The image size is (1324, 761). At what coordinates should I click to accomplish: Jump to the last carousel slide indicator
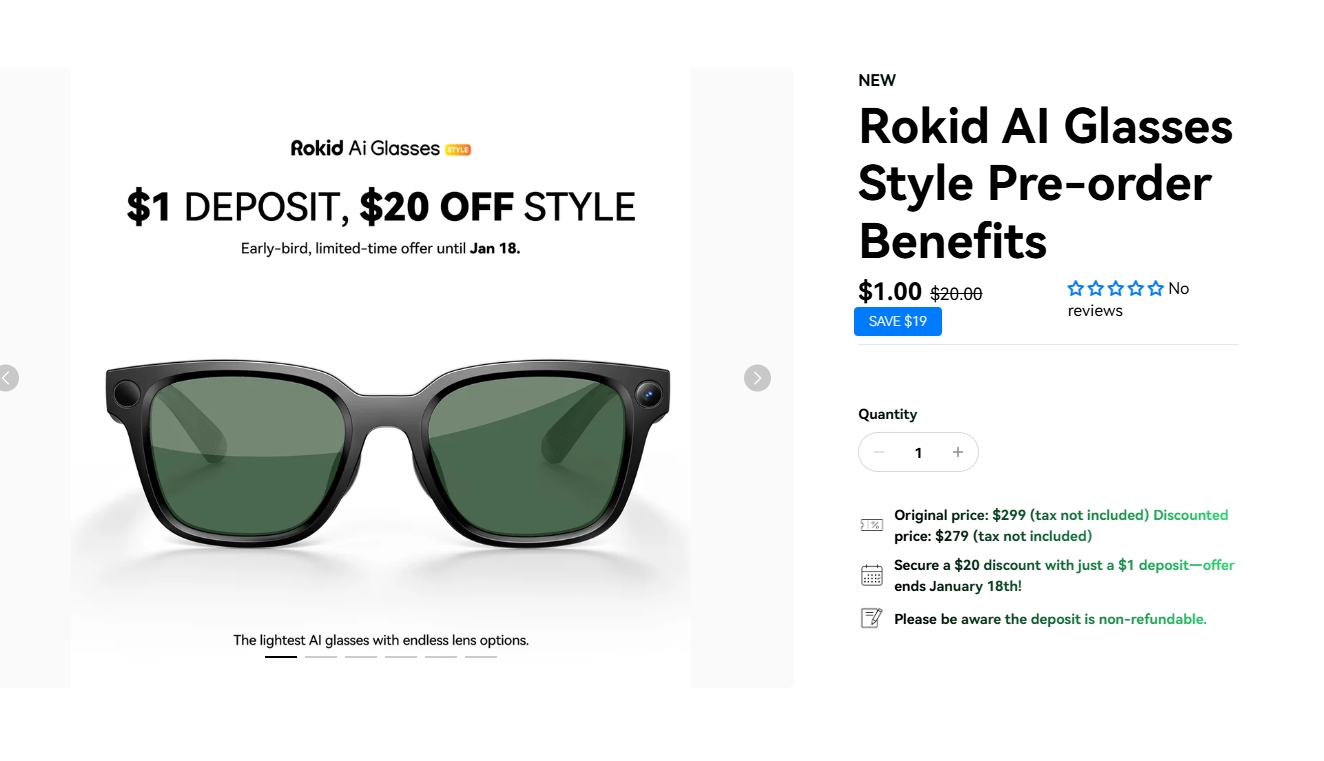click(481, 657)
